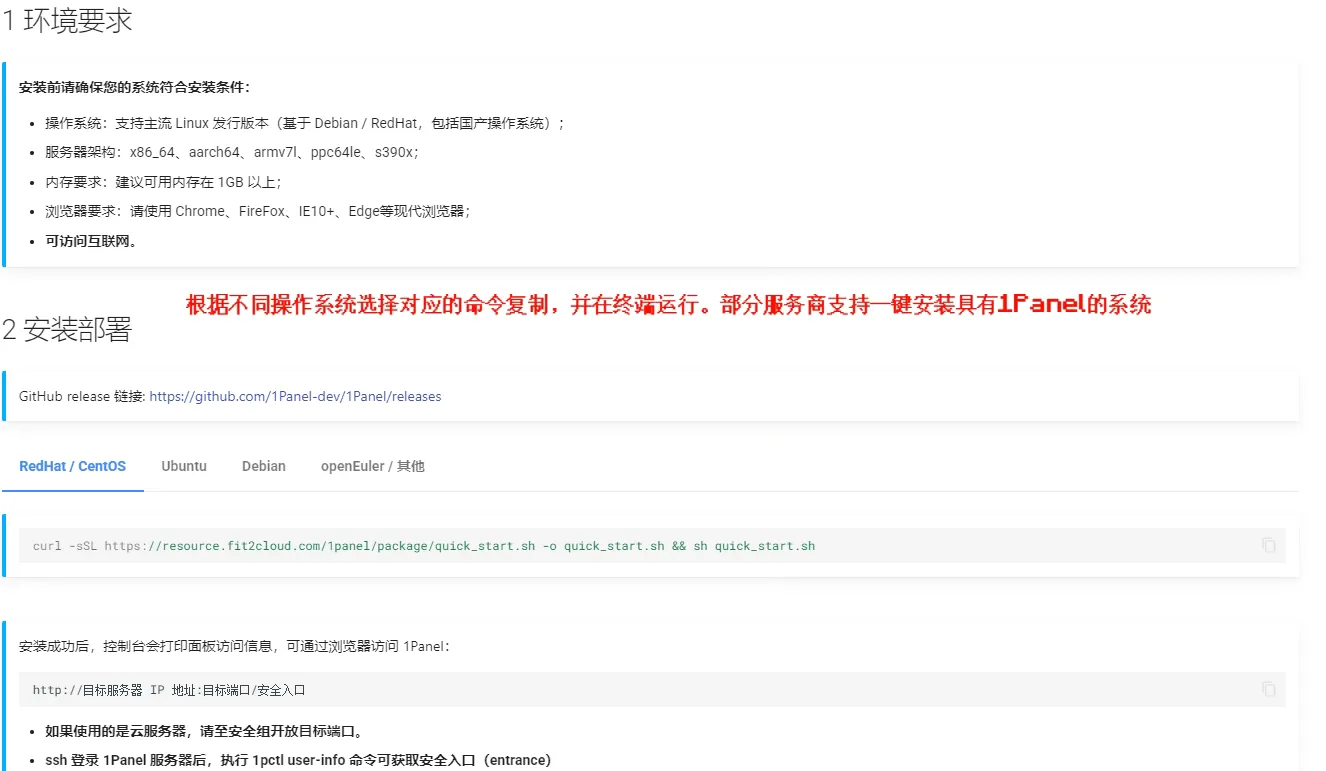1326x771 pixels.
Task: Open the 1Panel GitHub releases link
Action: point(295,396)
